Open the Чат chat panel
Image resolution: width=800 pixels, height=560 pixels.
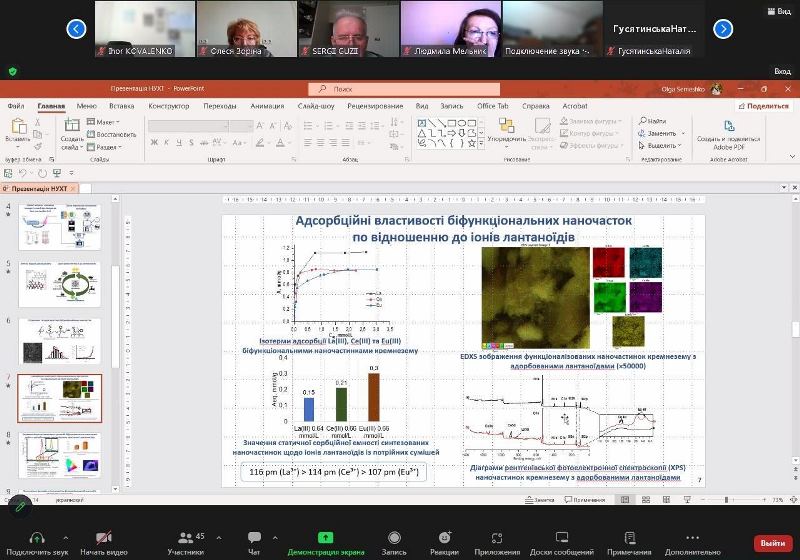point(254,537)
